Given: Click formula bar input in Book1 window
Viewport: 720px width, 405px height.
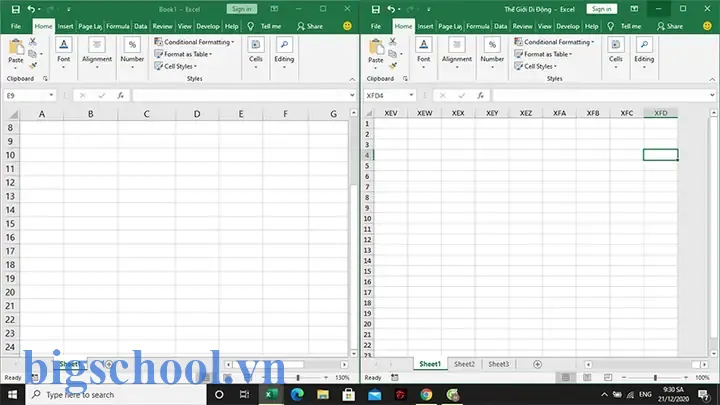Looking at the screenshot, I should (241, 96).
